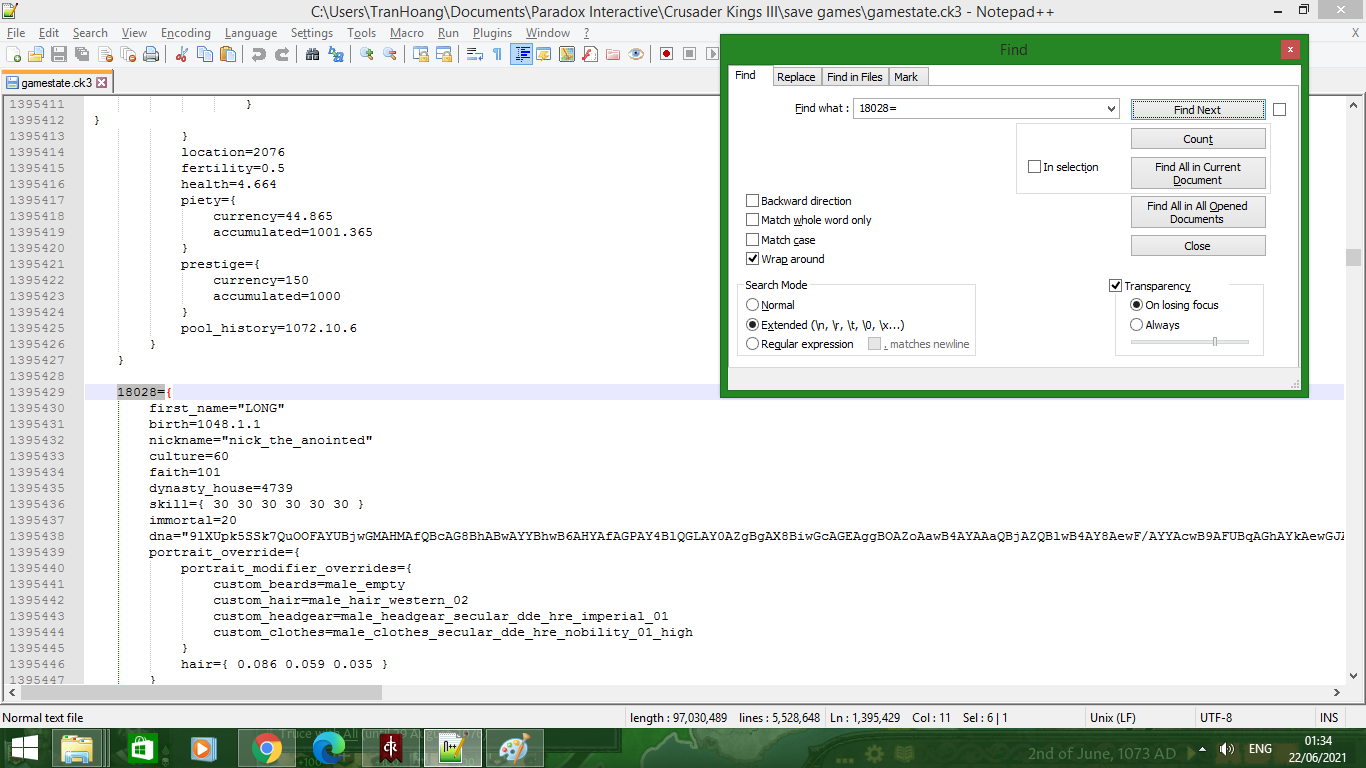Screen dimensions: 1366x768
Task: Disable the Wrap around checkbox
Action: [753, 259]
